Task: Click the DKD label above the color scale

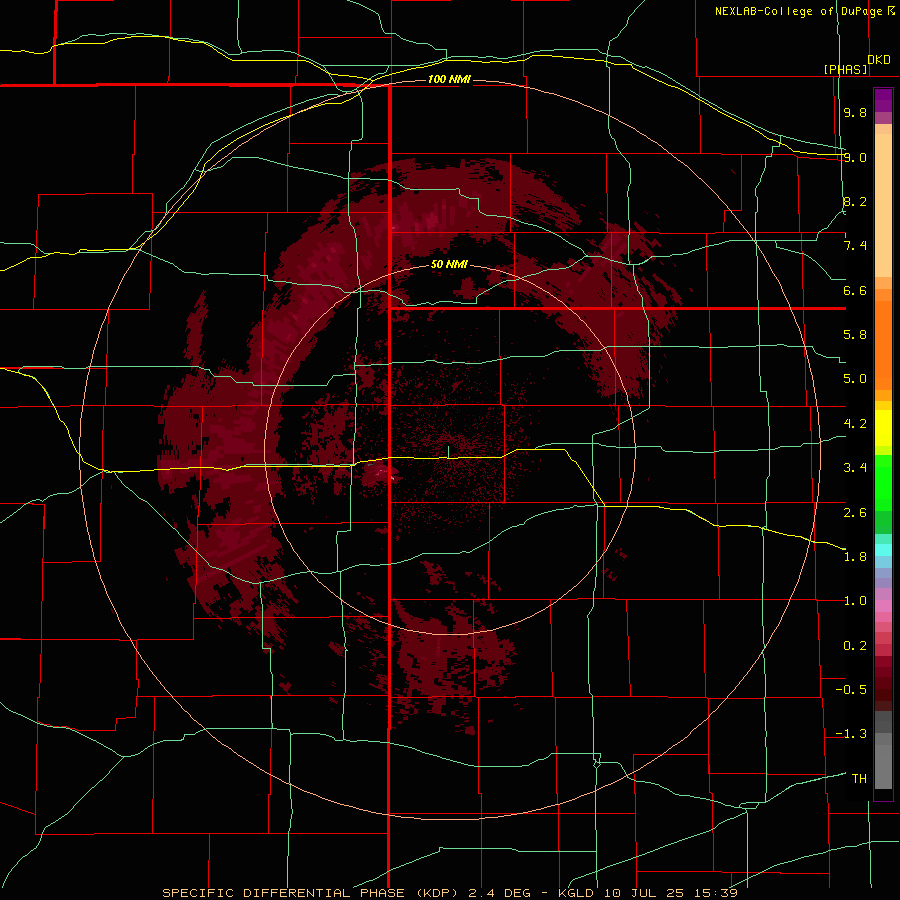Action: tap(879, 60)
